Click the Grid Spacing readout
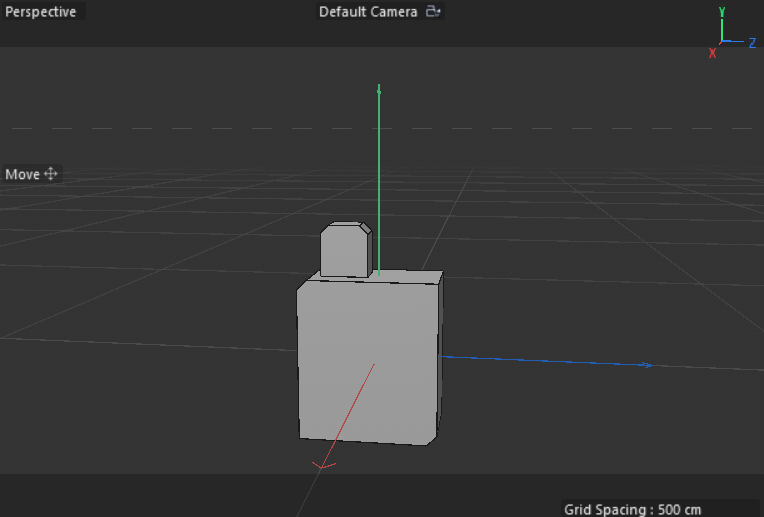The height and width of the screenshot is (517, 764). 632,509
